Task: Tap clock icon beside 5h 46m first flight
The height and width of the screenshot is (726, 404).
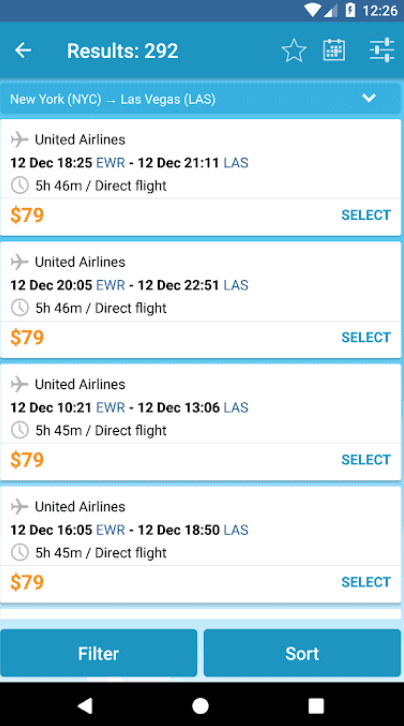Action: pos(19,186)
